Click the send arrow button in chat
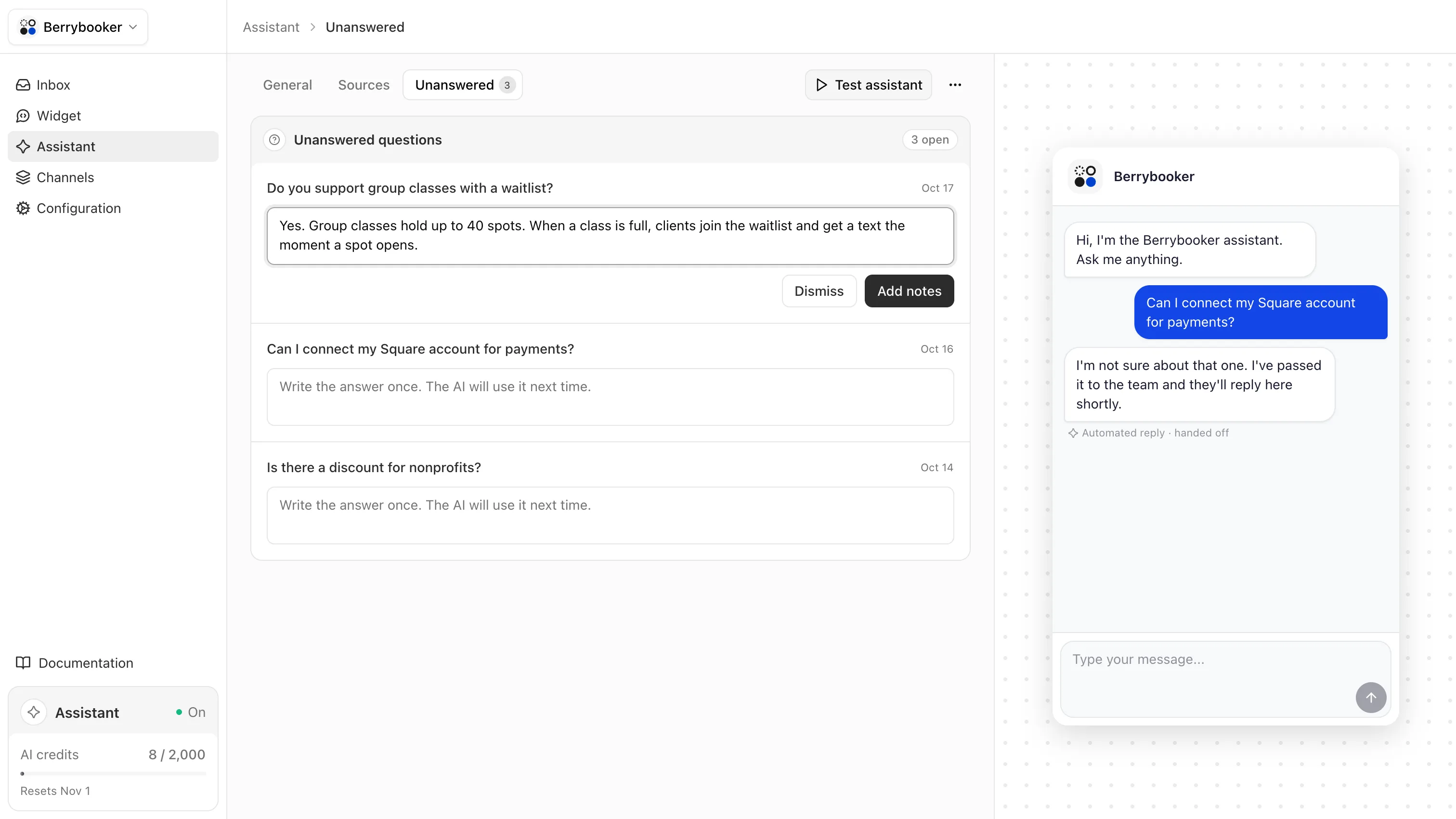 pos(1371,698)
